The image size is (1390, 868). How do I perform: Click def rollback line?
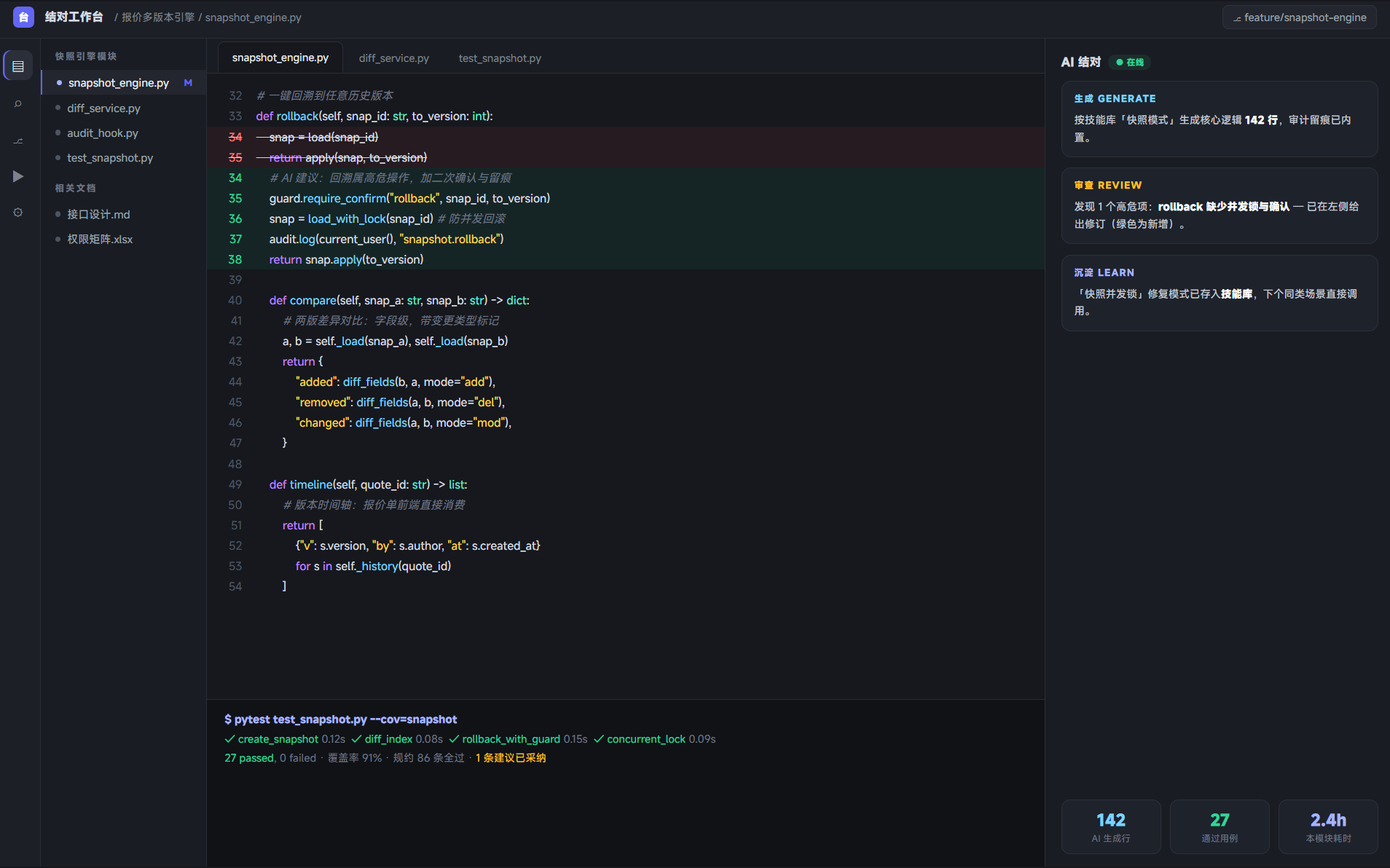pyautogui.click(x=625, y=117)
